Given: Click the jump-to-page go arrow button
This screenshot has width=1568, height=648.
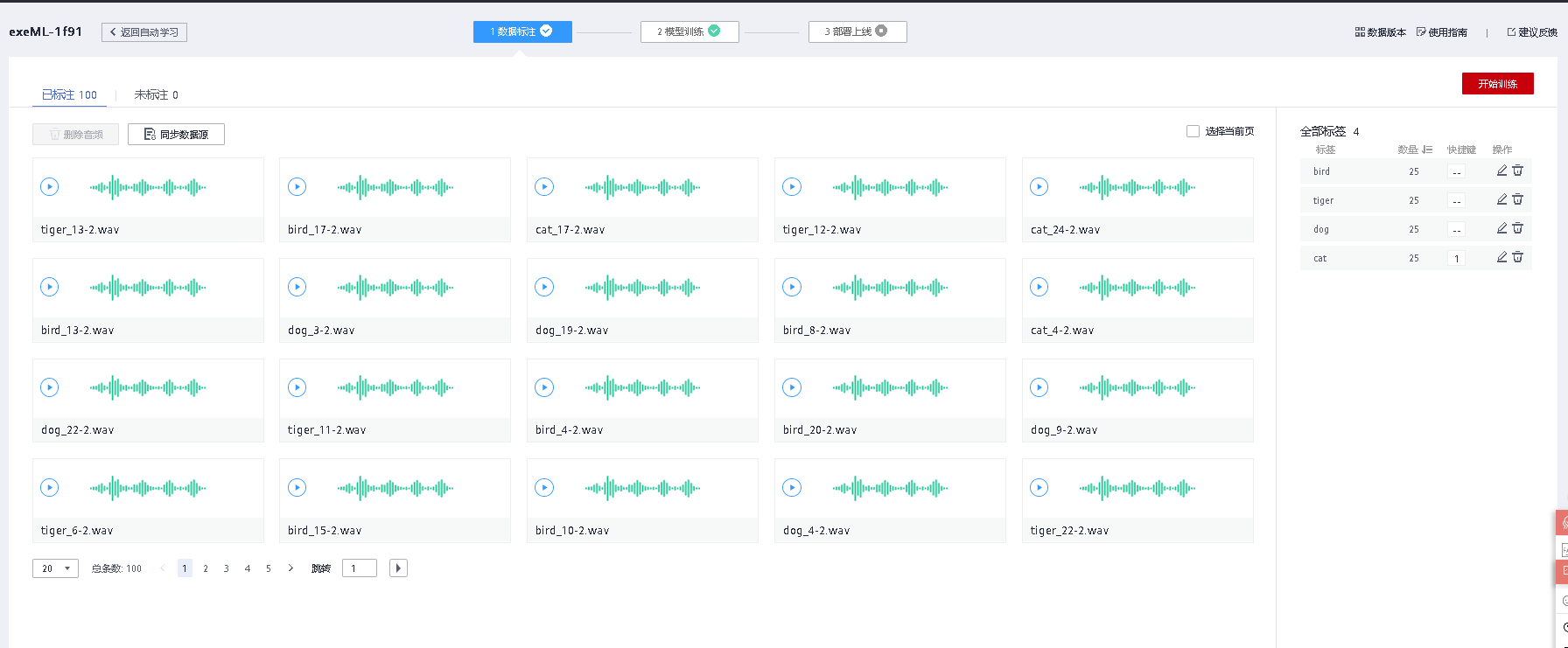Looking at the screenshot, I should pyautogui.click(x=398, y=568).
